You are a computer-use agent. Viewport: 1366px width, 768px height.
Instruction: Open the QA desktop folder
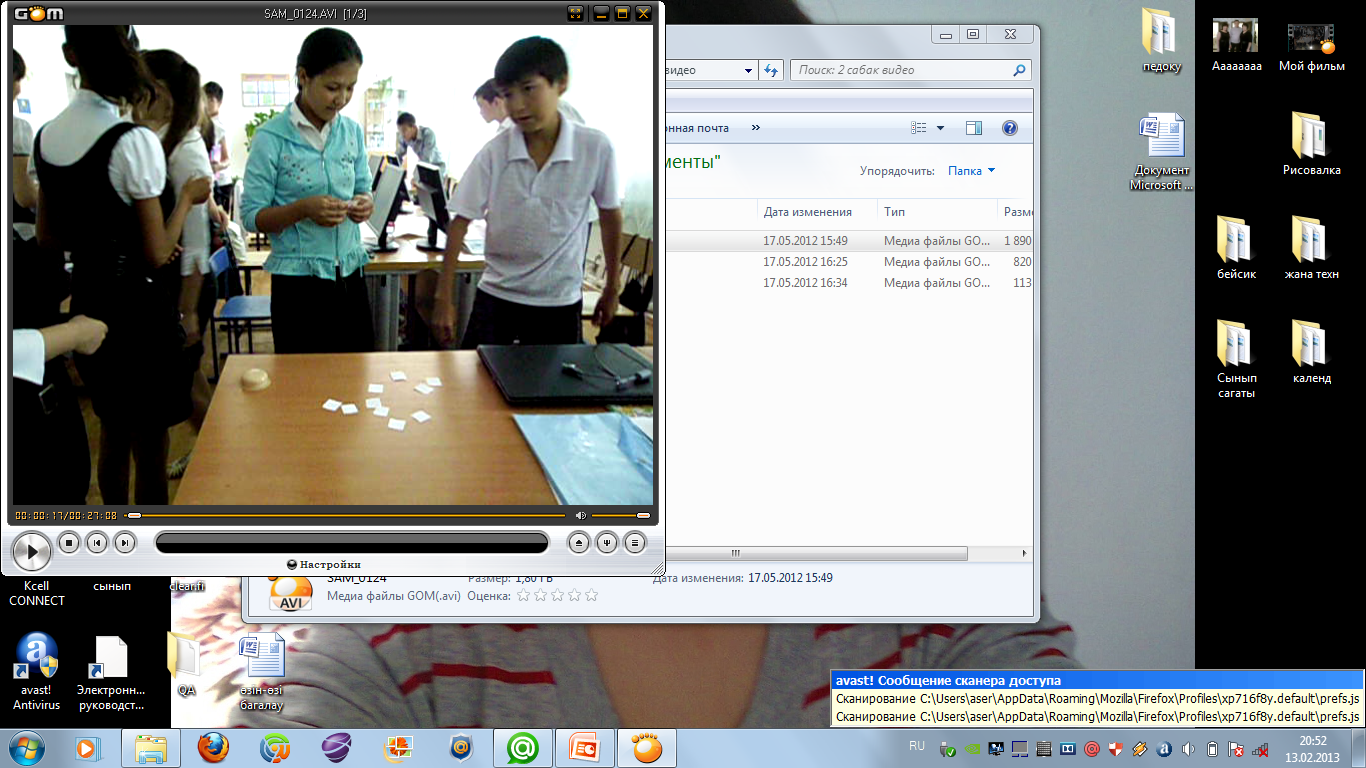click(x=185, y=662)
